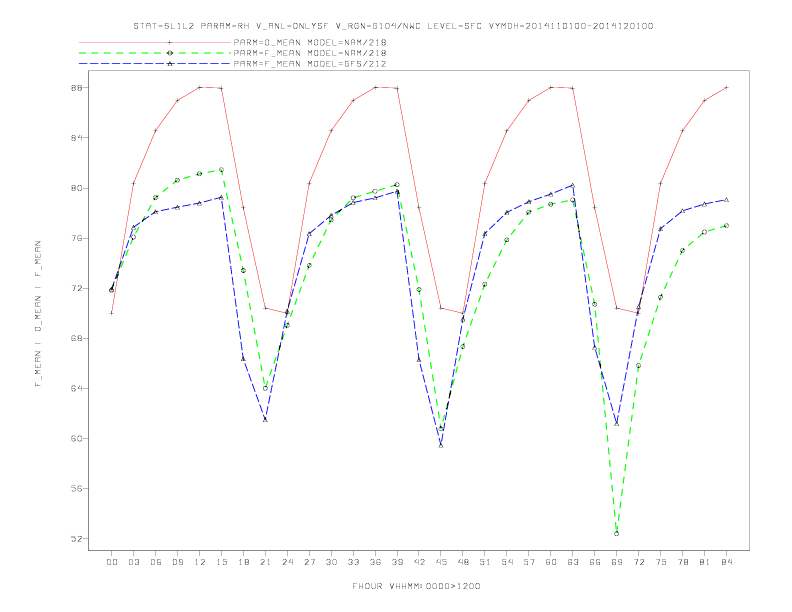
Task: Click y-axis tick label 68
Action: tap(76, 338)
